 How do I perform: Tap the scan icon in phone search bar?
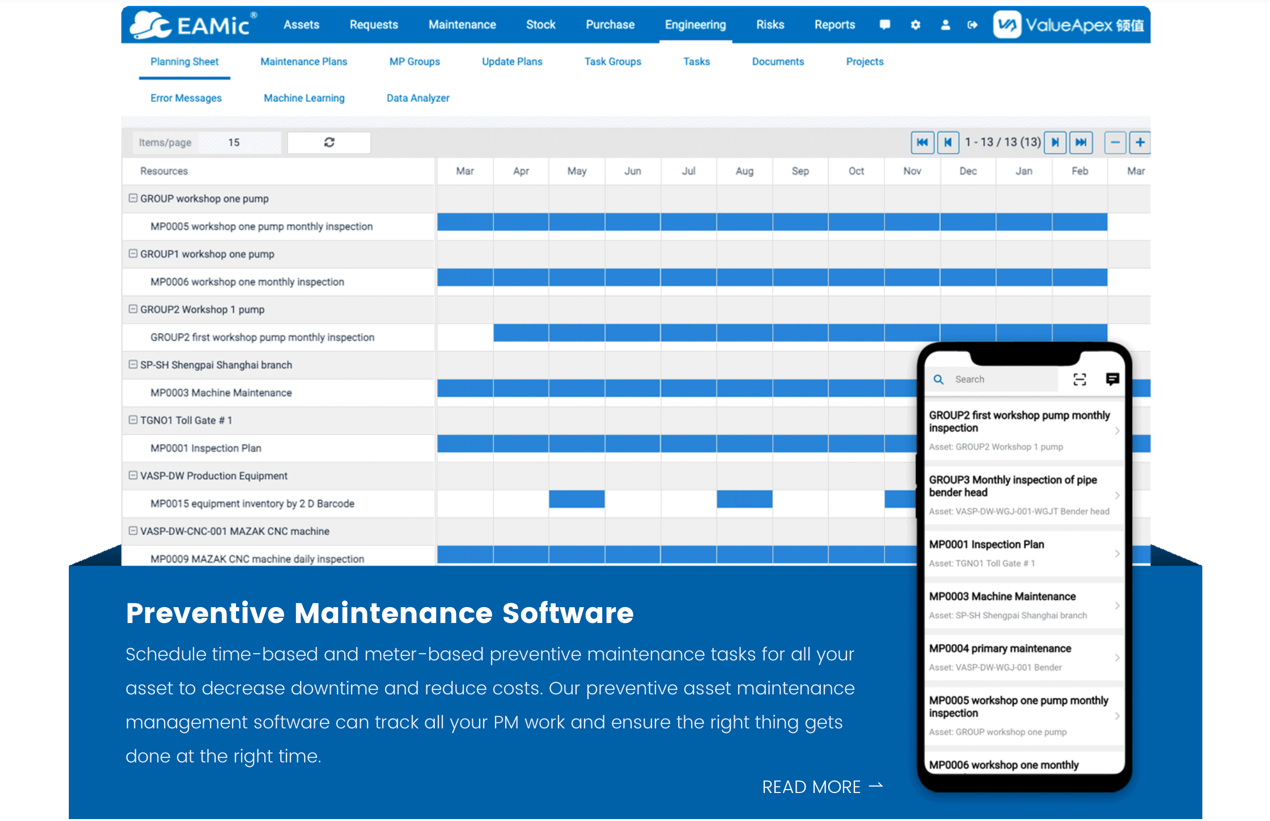(1079, 380)
